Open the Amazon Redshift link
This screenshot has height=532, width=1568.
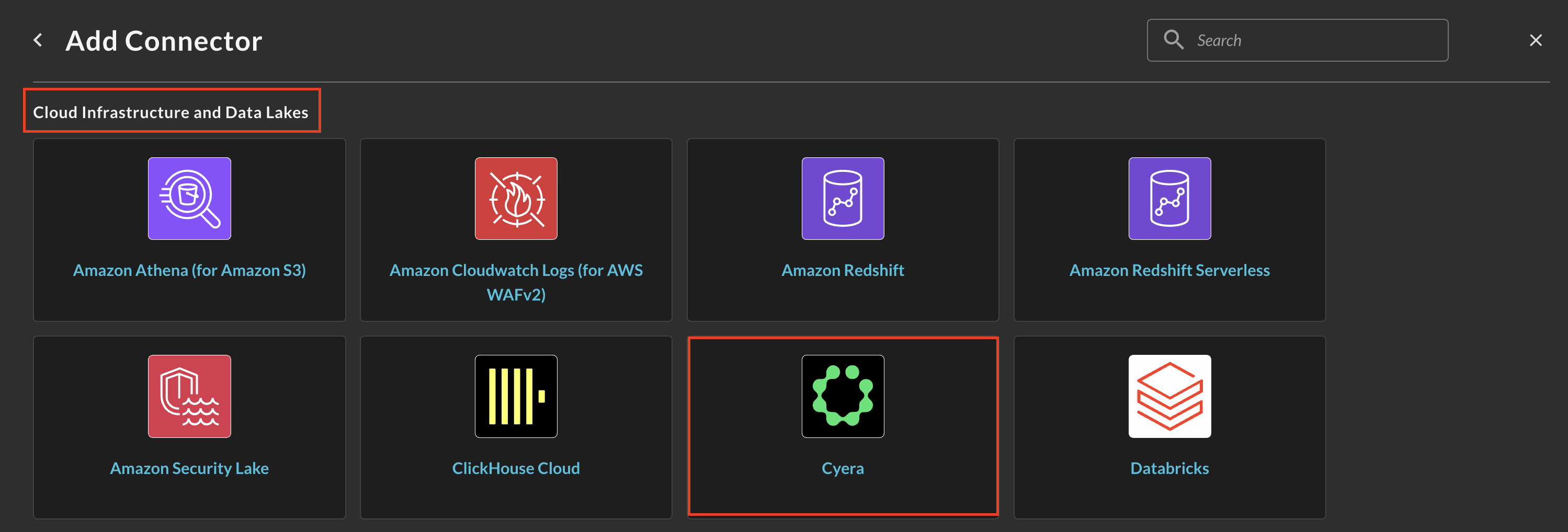(x=843, y=270)
